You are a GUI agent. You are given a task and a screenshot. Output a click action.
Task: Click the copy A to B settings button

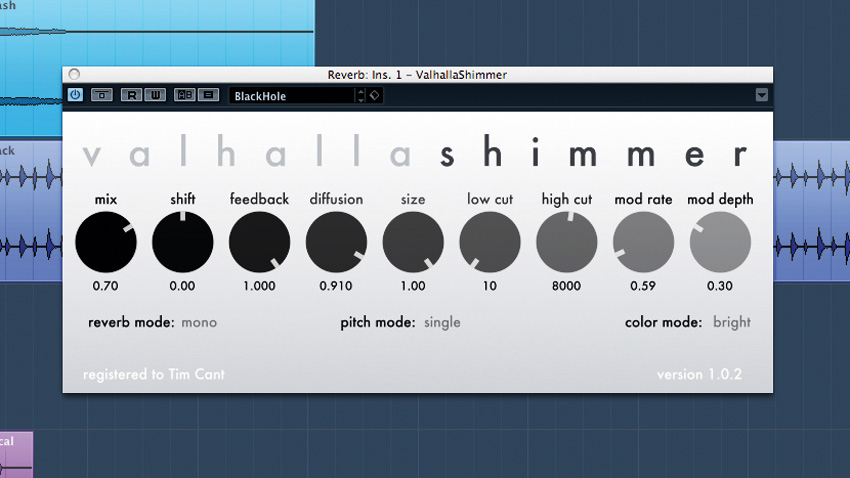pos(208,95)
